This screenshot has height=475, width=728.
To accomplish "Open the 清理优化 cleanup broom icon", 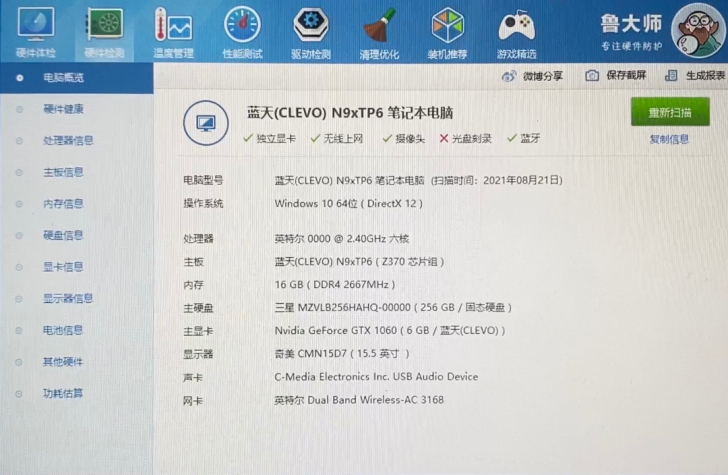I will pos(379,25).
